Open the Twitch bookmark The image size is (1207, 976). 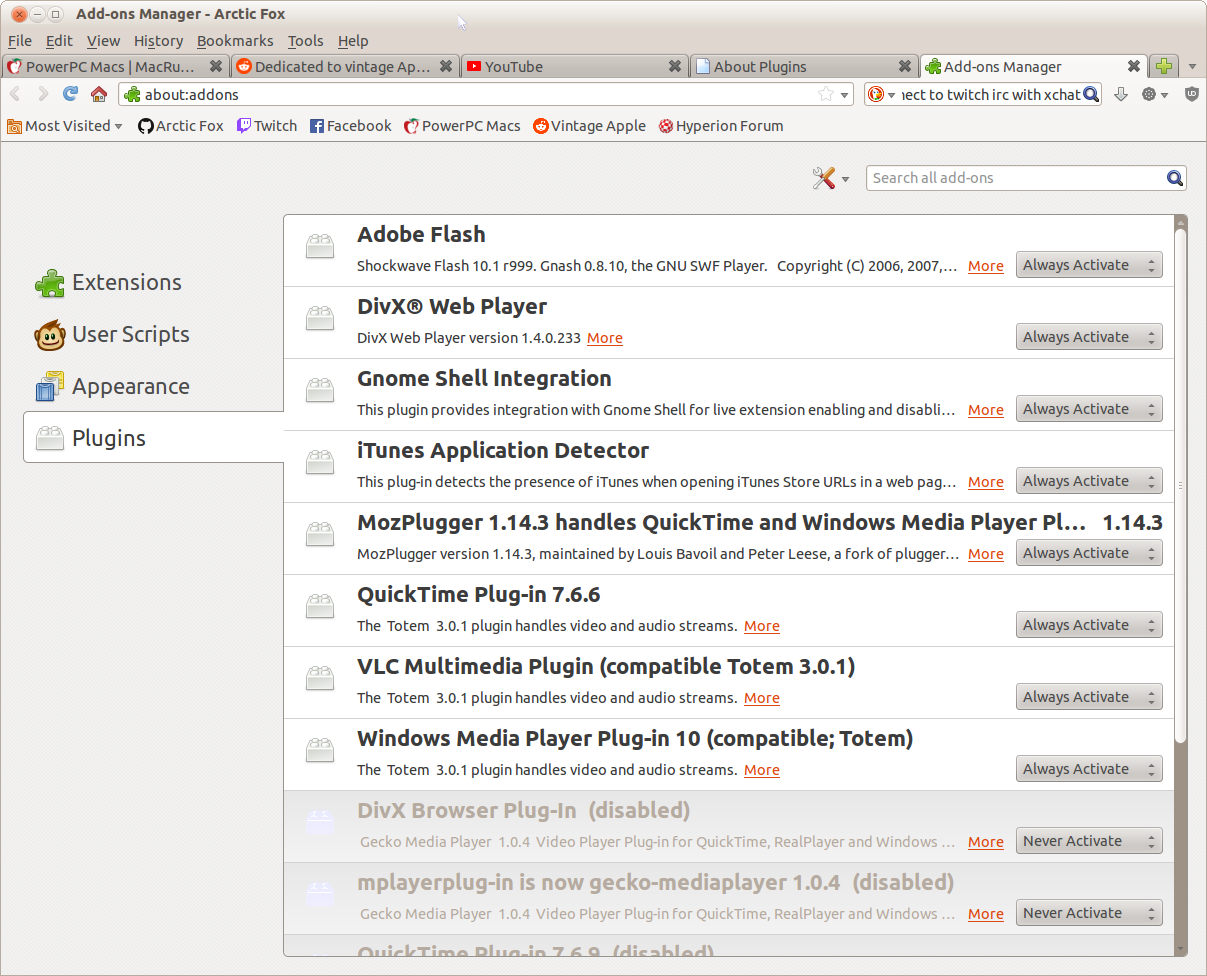coord(267,126)
